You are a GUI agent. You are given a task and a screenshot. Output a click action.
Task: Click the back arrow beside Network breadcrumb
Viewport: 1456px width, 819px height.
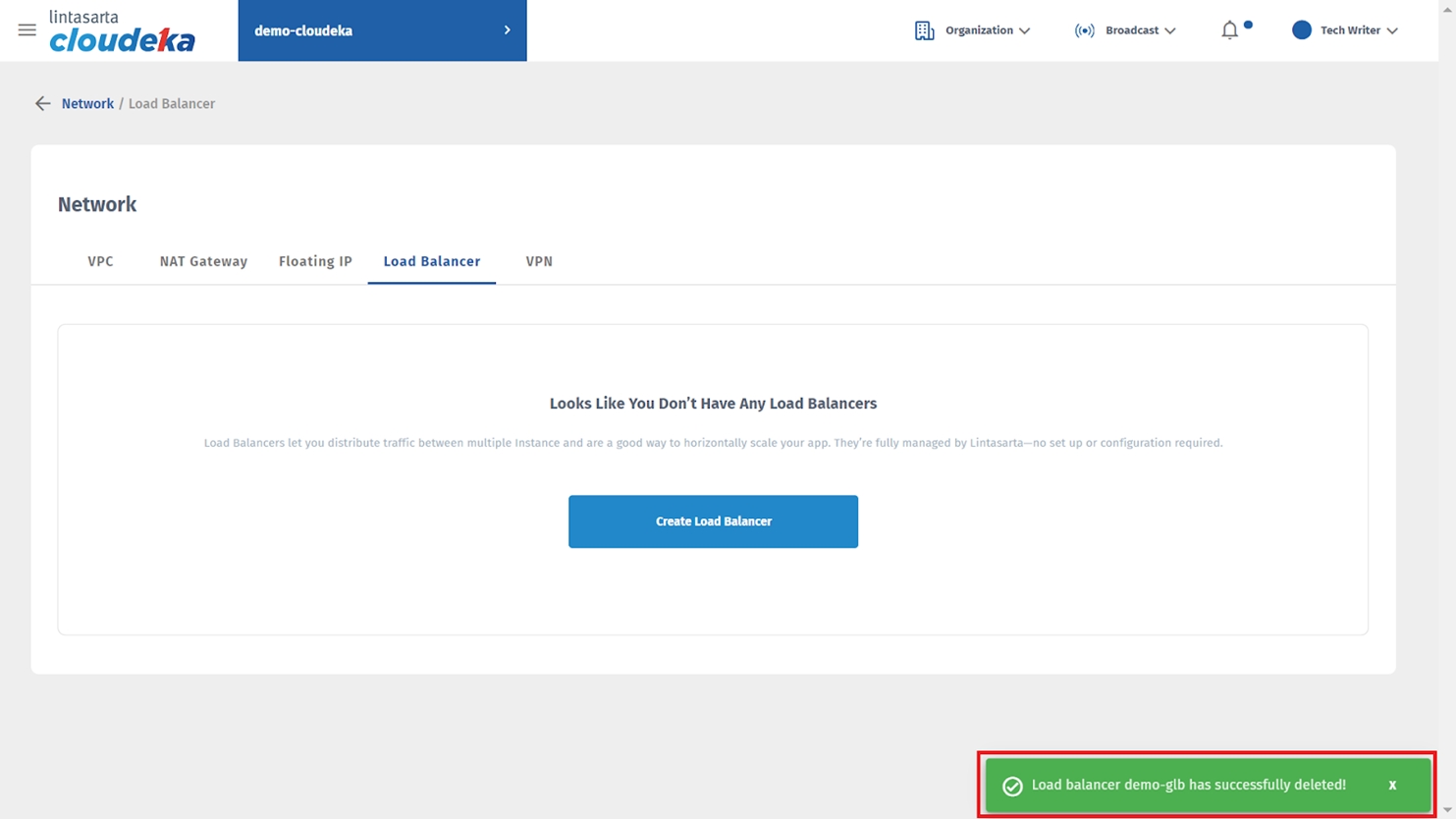(x=42, y=104)
